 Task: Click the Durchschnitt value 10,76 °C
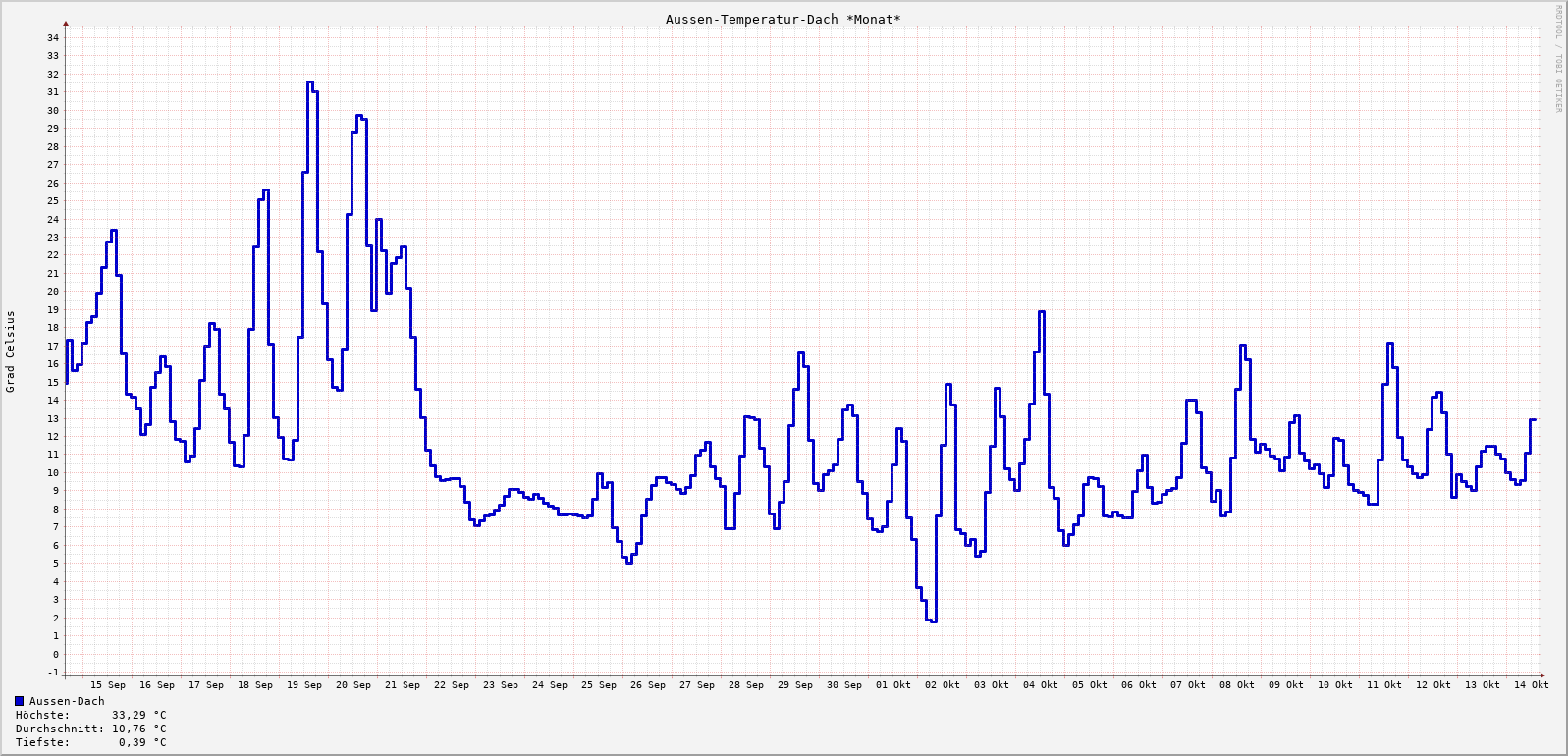(138, 729)
